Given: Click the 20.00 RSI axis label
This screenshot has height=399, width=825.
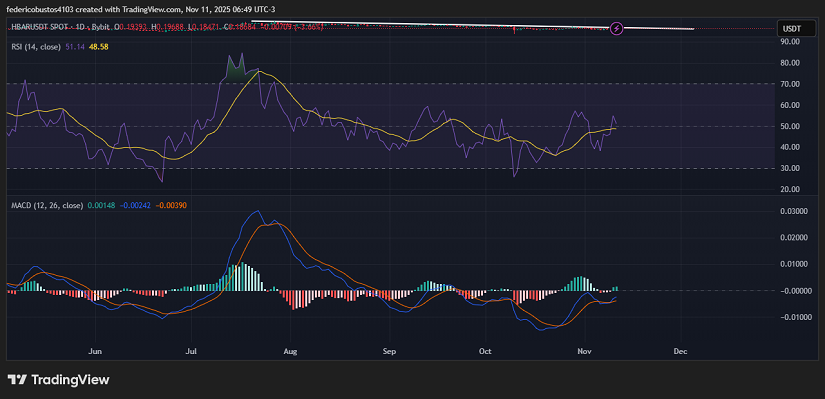Looking at the screenshot, I should (790, 189).
